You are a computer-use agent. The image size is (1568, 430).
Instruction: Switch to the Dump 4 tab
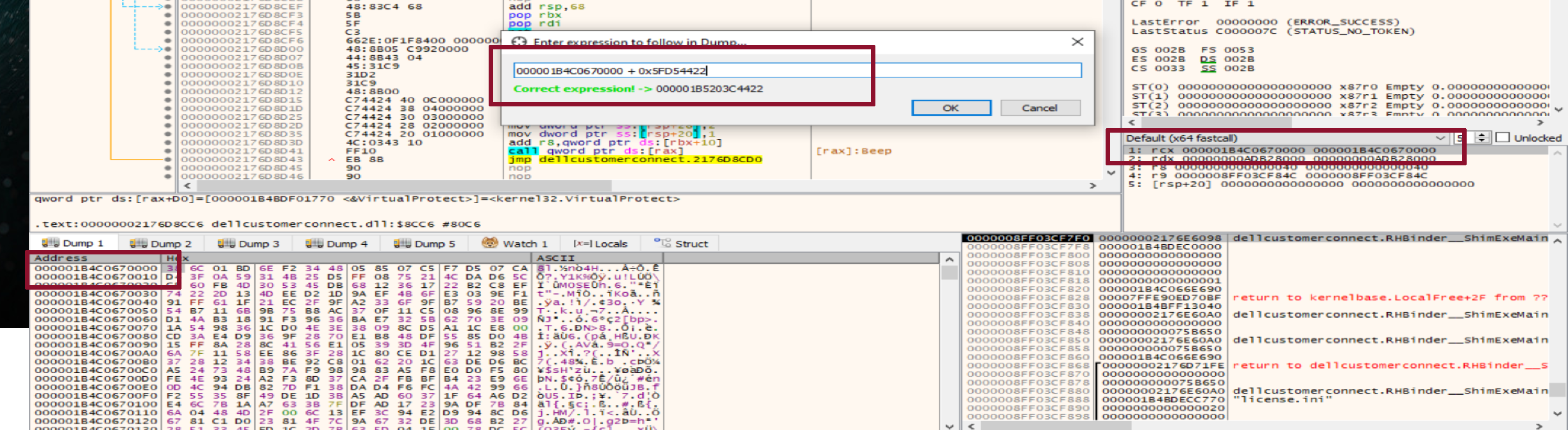pos(337,244)
